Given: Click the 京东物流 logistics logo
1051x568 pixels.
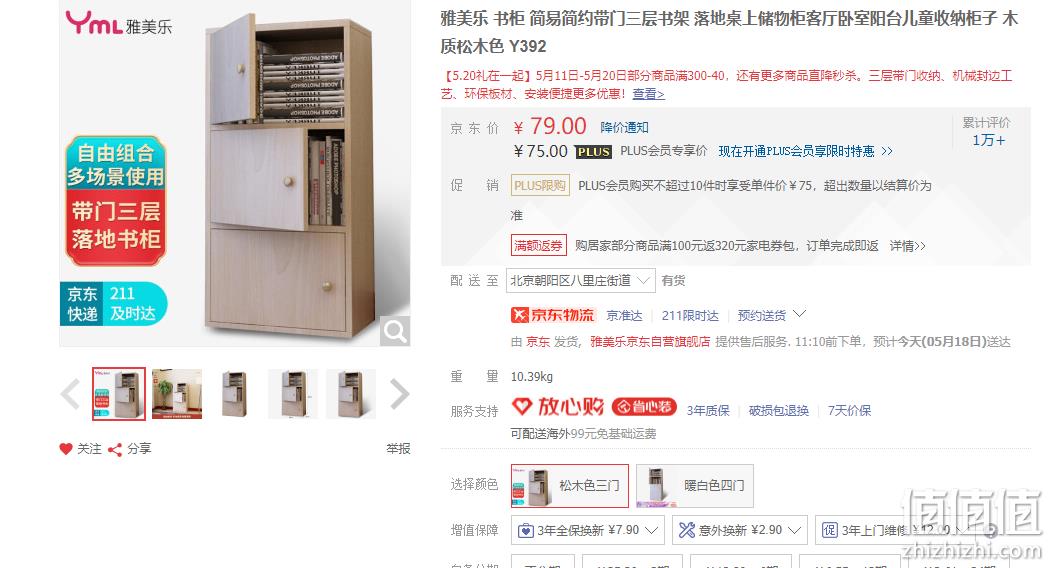Looking at the screenshot, I should coord(553,315).
